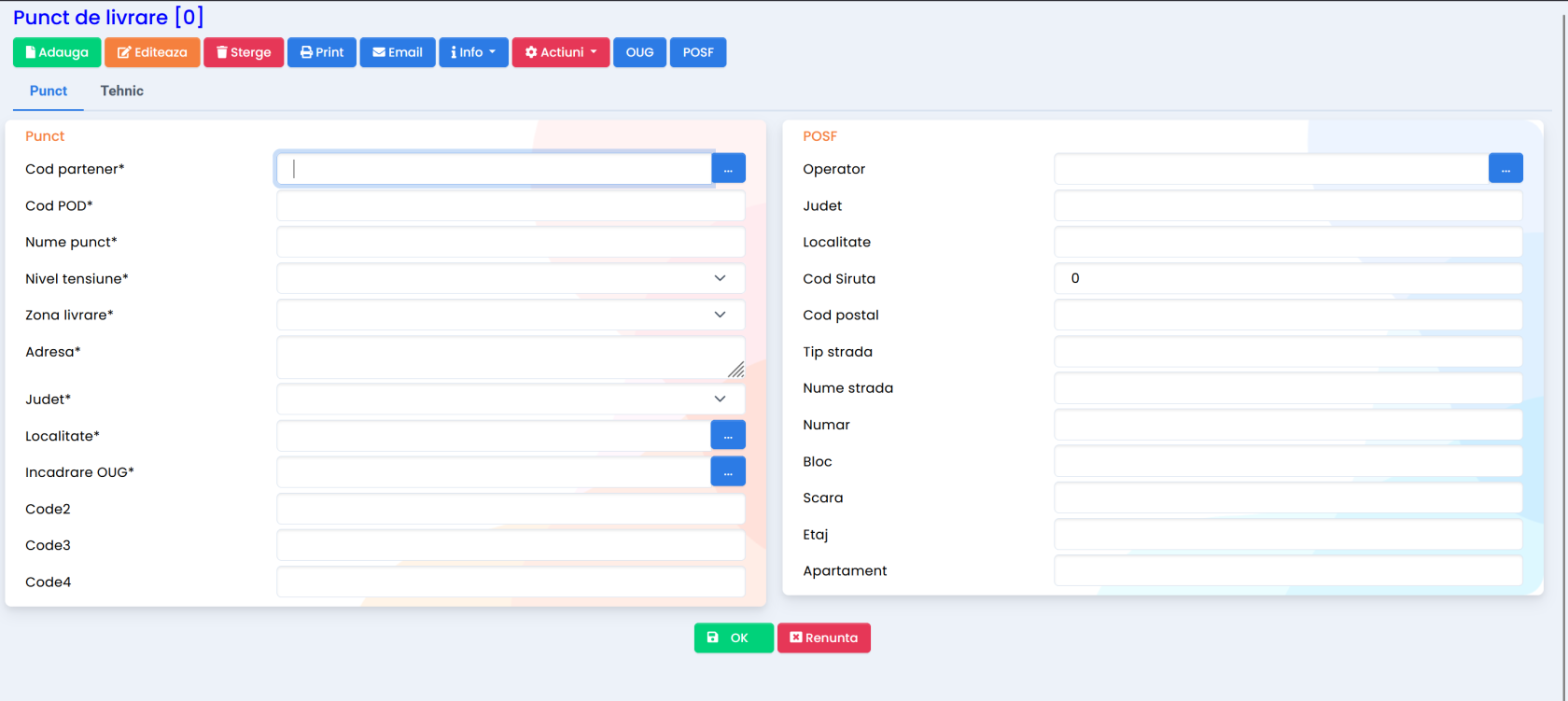Expand the Nivel tensiune dropdown
This screenshot has width=1568, height=701.
(x=511, y=278)
